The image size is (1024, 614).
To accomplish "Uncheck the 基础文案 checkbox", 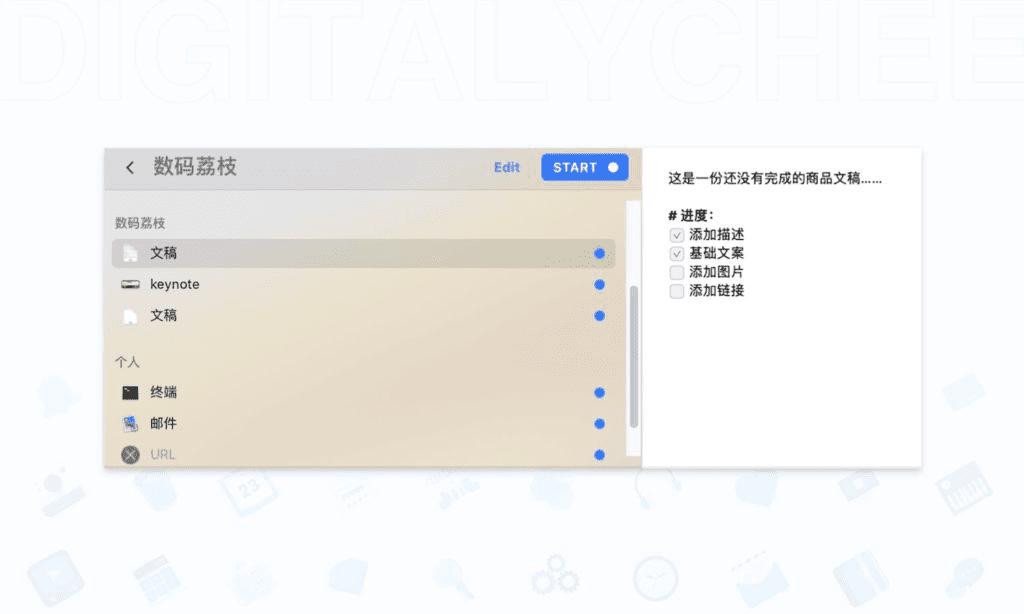I will pyautogui.click(x=676, y=253).
